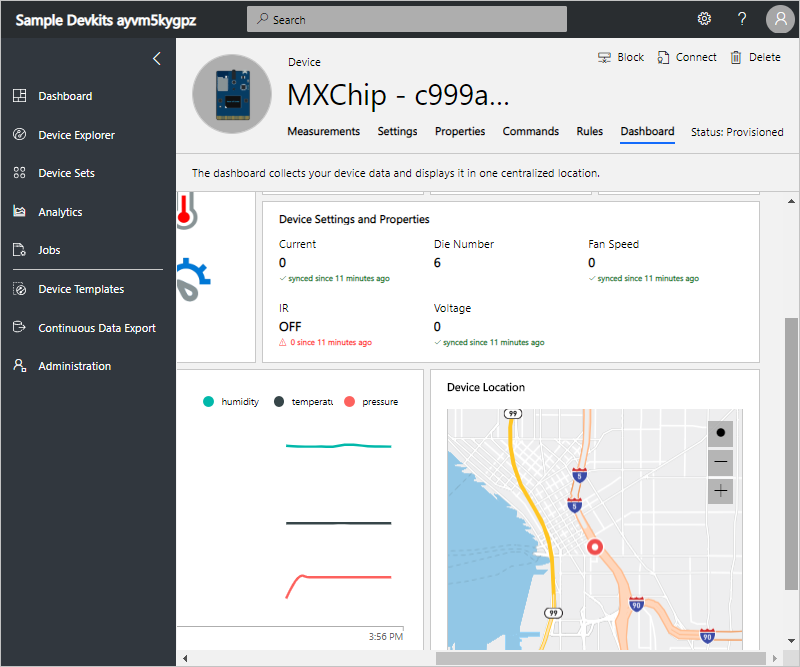This screenshot has height=667, width=800.
Task: Click inside the Search field
Action: 406,18
